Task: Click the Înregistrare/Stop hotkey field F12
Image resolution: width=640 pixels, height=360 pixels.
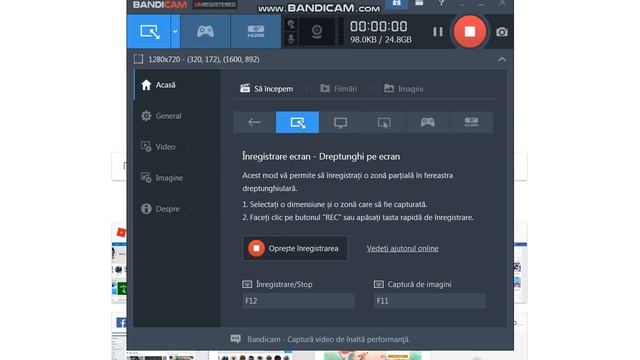Action: [x=298, y=301]
